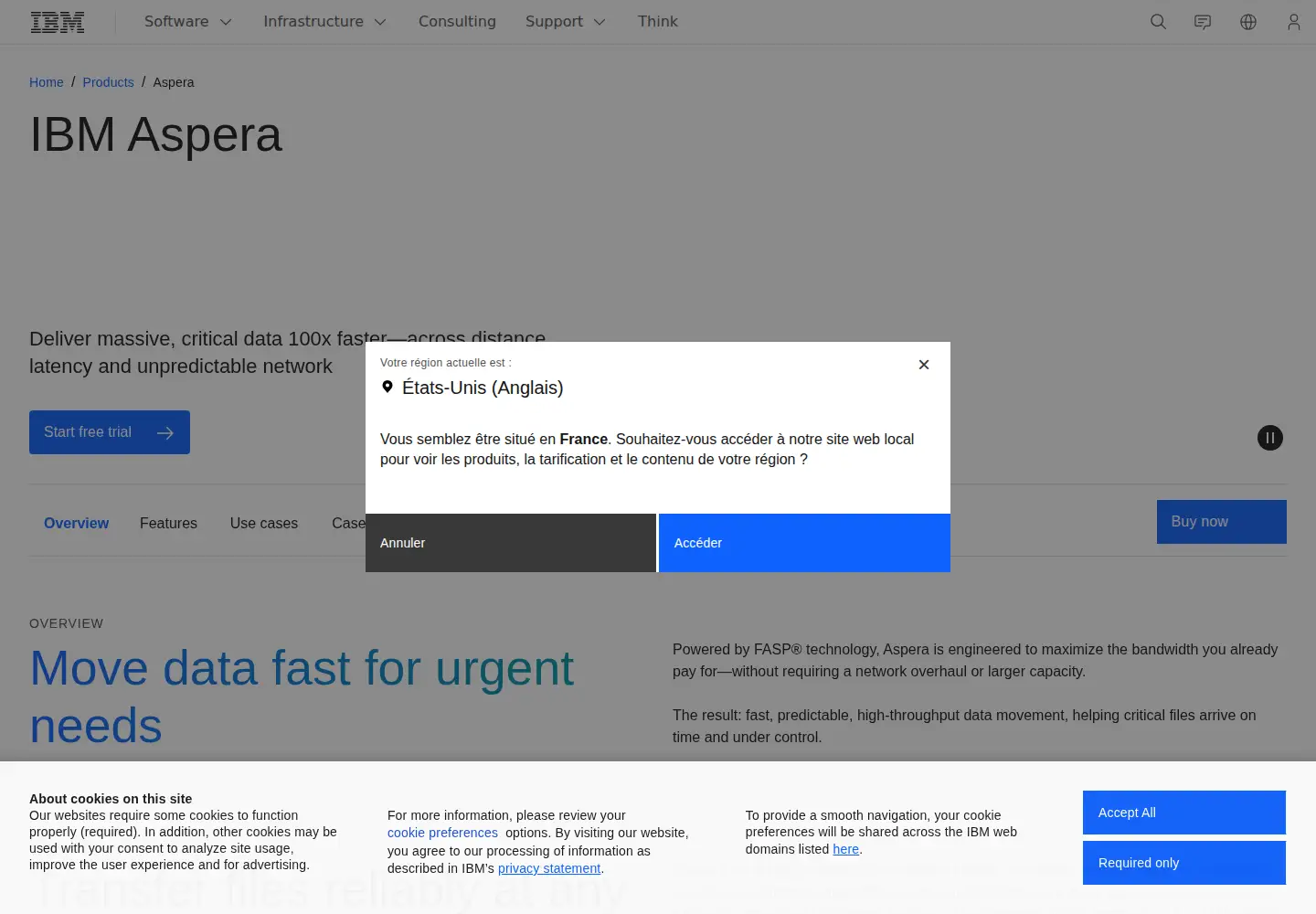Open the chat icon in header
Viewport: 1316px width, 914px height.
coord(1203,22)
